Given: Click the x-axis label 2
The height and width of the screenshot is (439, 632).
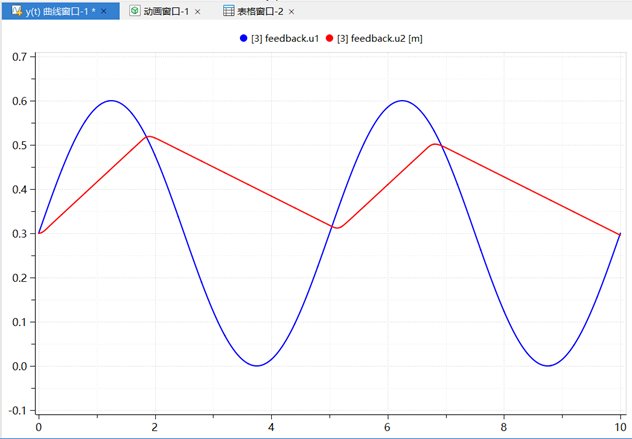Looking at the screenshot, I should (155, 427).
